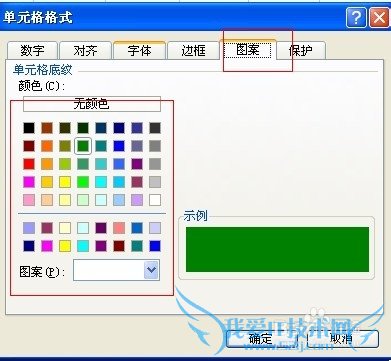The height and width of the screenshot is (361, 391).
Task: Open the 图案(P) dropdown arrow
Action: (x=151, y=270)
